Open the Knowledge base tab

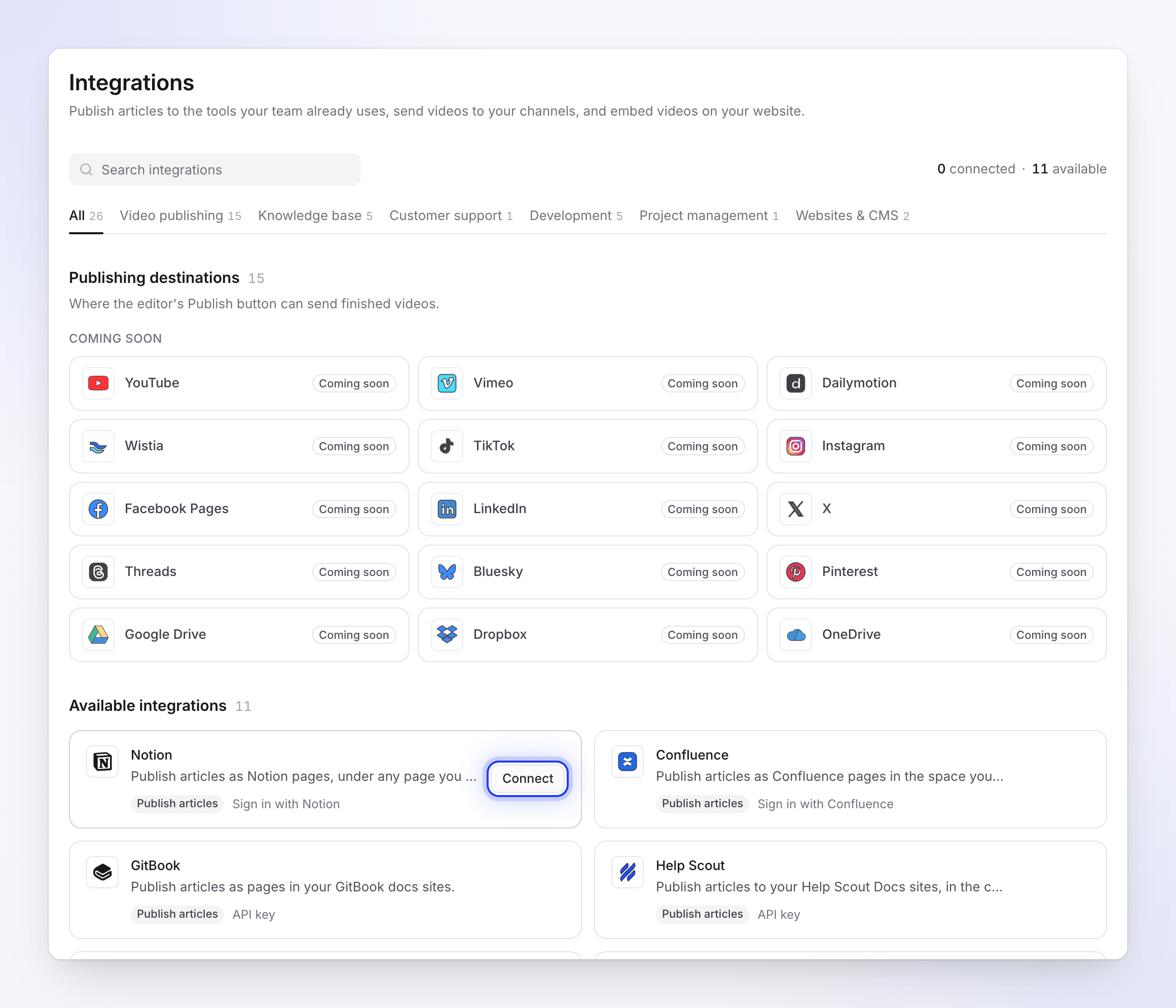click(x=315, y=216)
